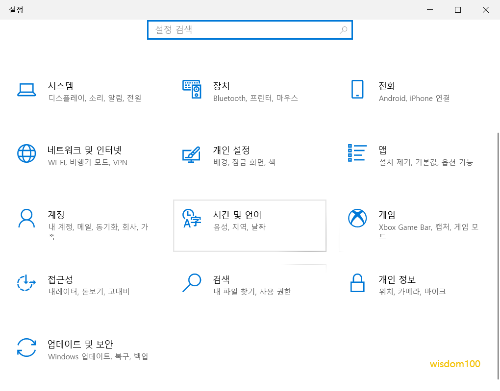Click the clock and language icon for 시간 및 언어
Viewport: 500px width, 391px height.
192,218
